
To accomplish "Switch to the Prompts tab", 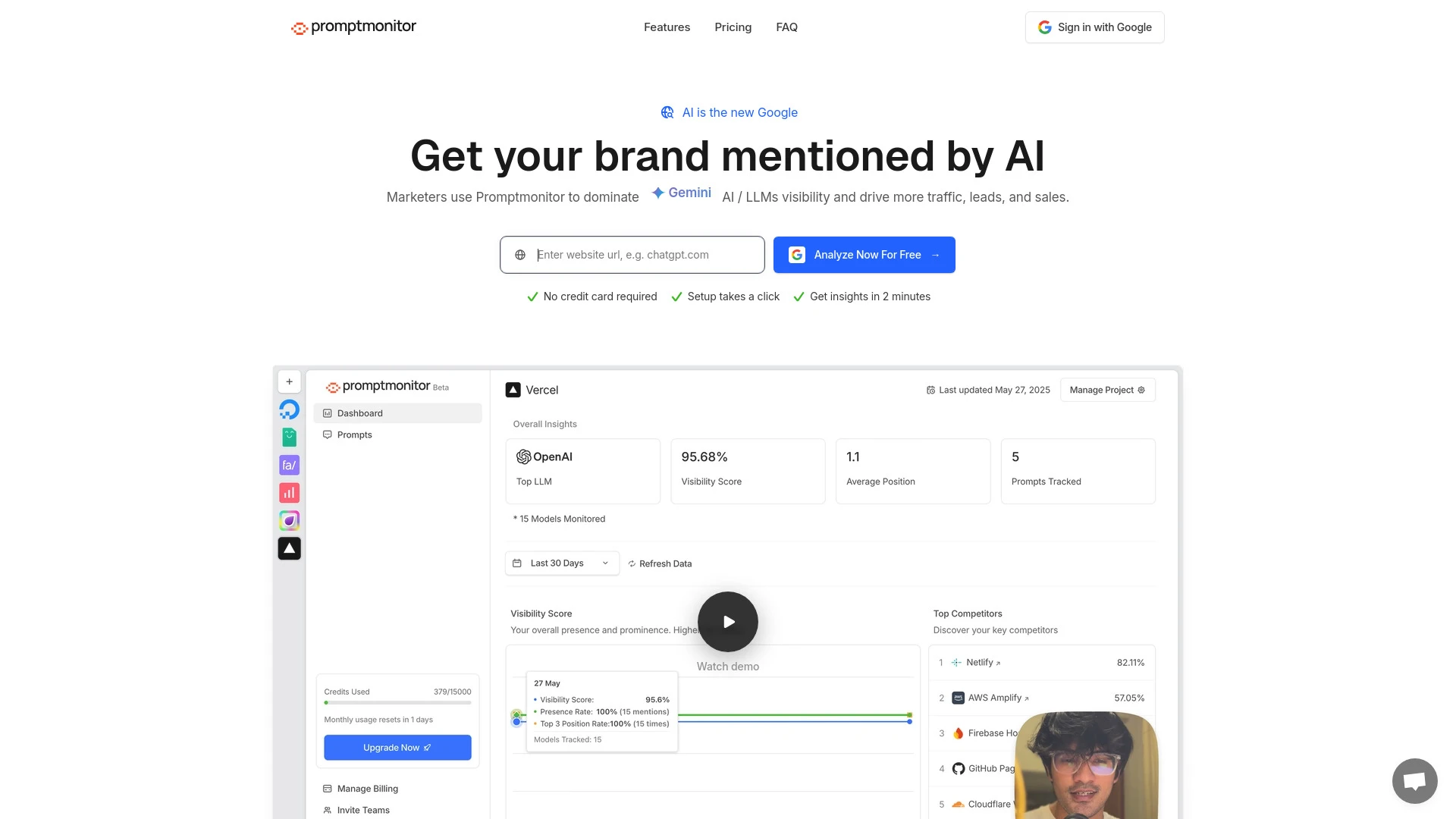I will tap(354, 435).
